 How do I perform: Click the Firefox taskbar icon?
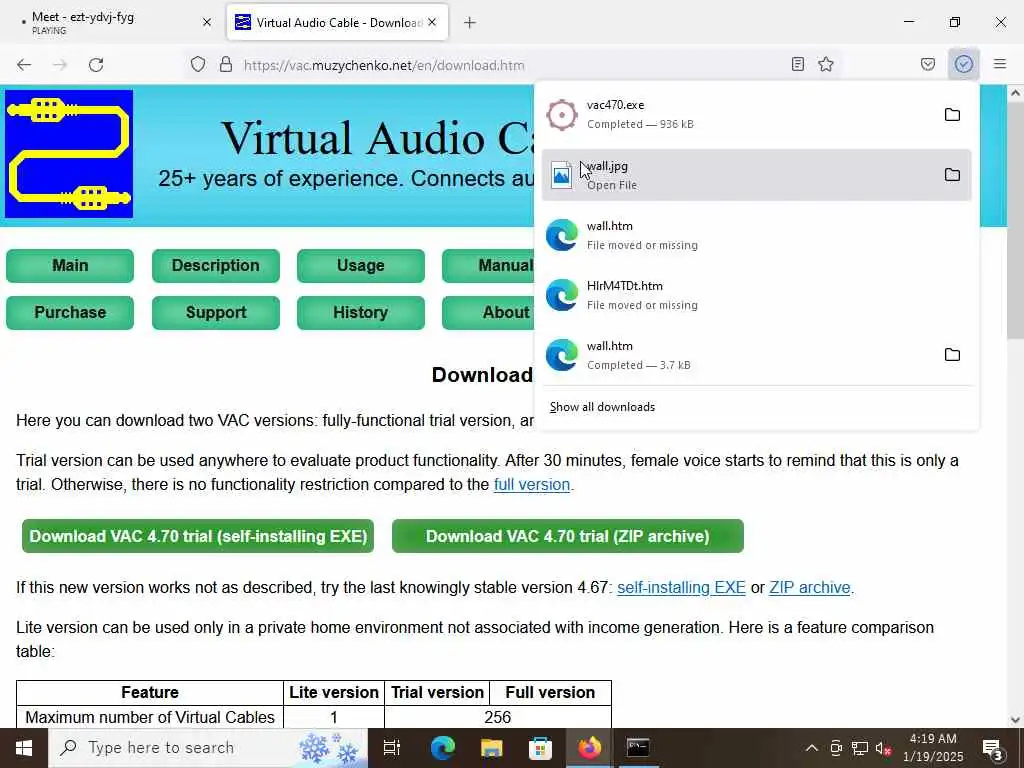pyautogui.click(x=589, y=748)
